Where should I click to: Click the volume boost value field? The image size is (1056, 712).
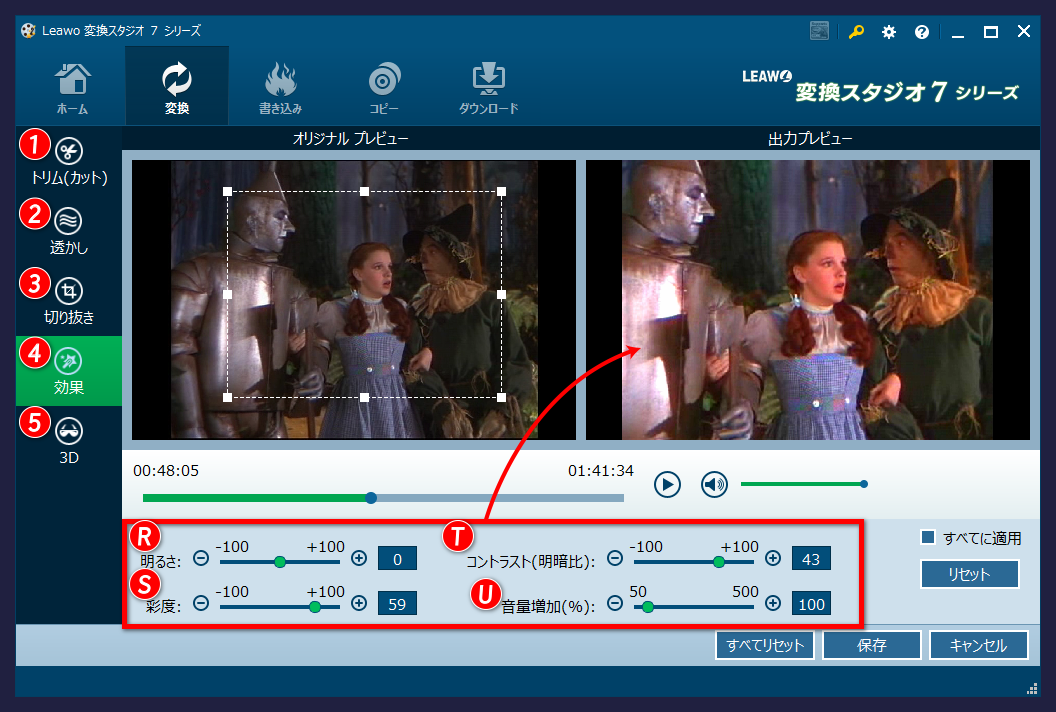[x=811, y=604]
